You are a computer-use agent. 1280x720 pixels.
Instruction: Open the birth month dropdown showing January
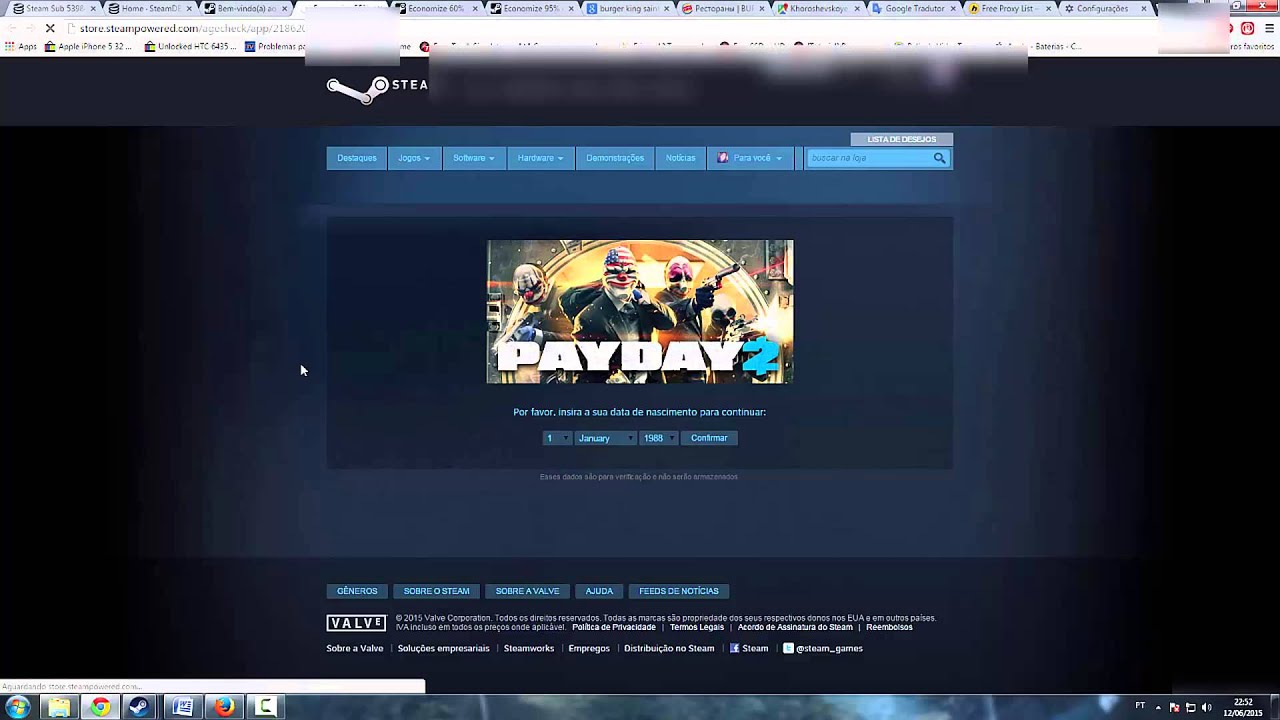point(605,438)
